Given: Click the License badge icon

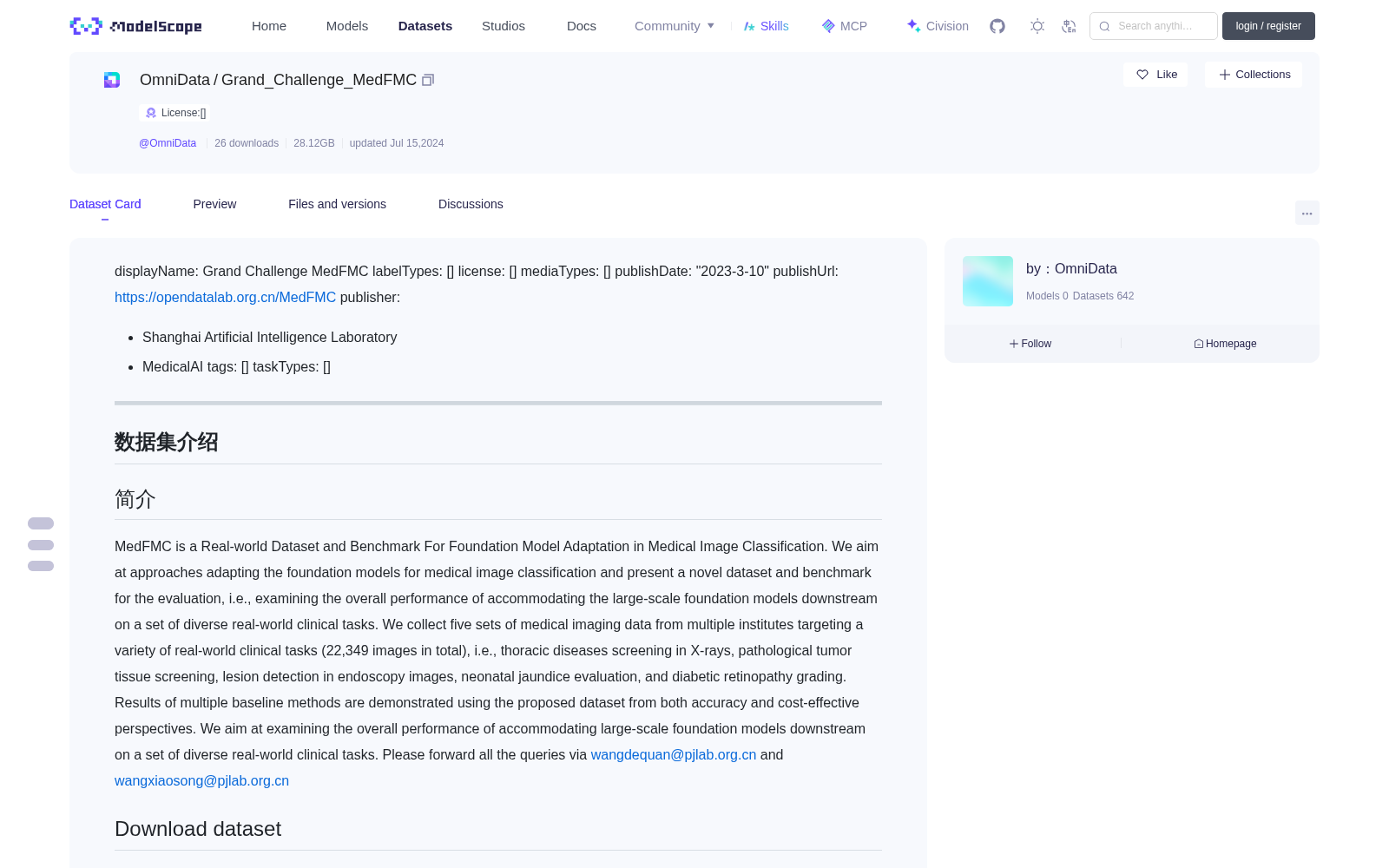Looking at the screenshot, I should (151, 113).
